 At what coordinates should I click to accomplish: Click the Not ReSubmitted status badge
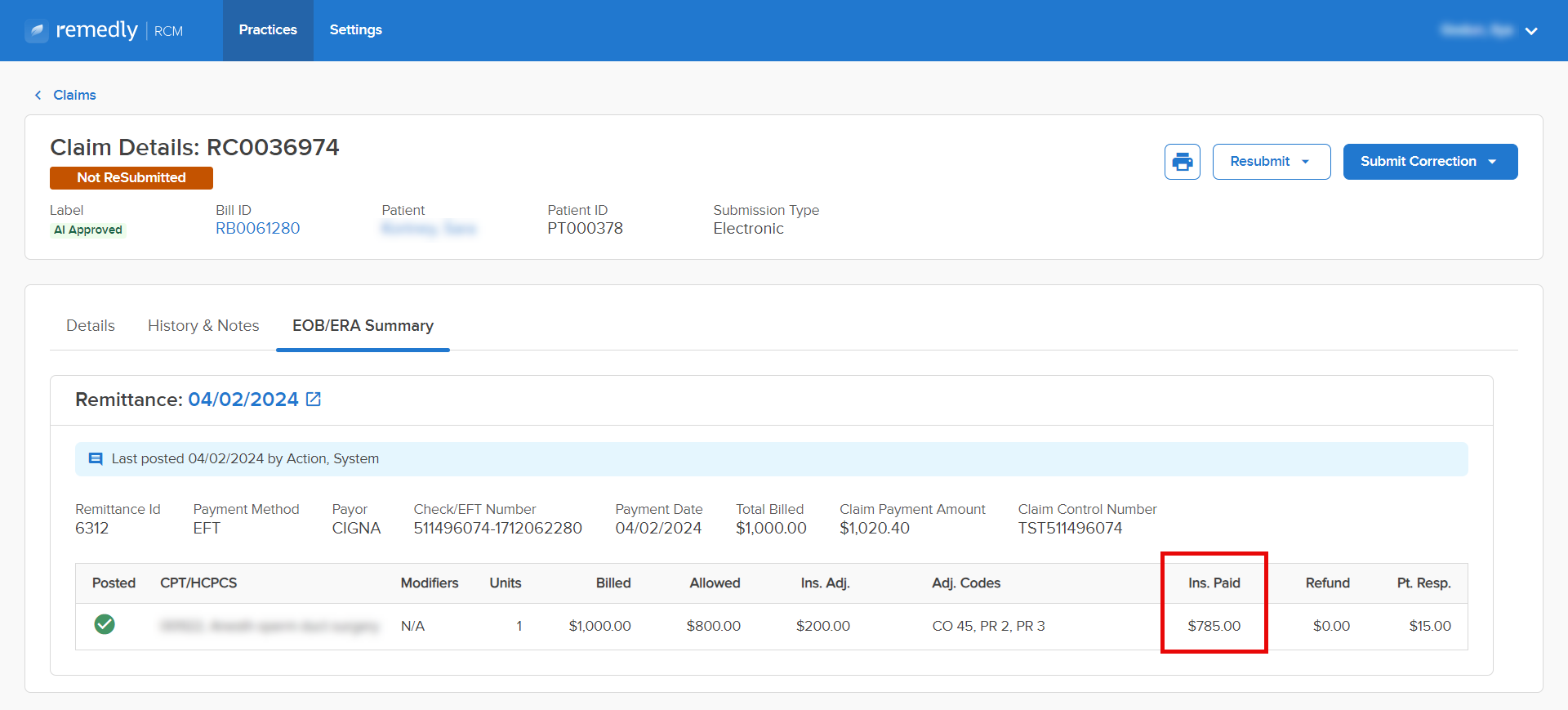coord(131,178)
